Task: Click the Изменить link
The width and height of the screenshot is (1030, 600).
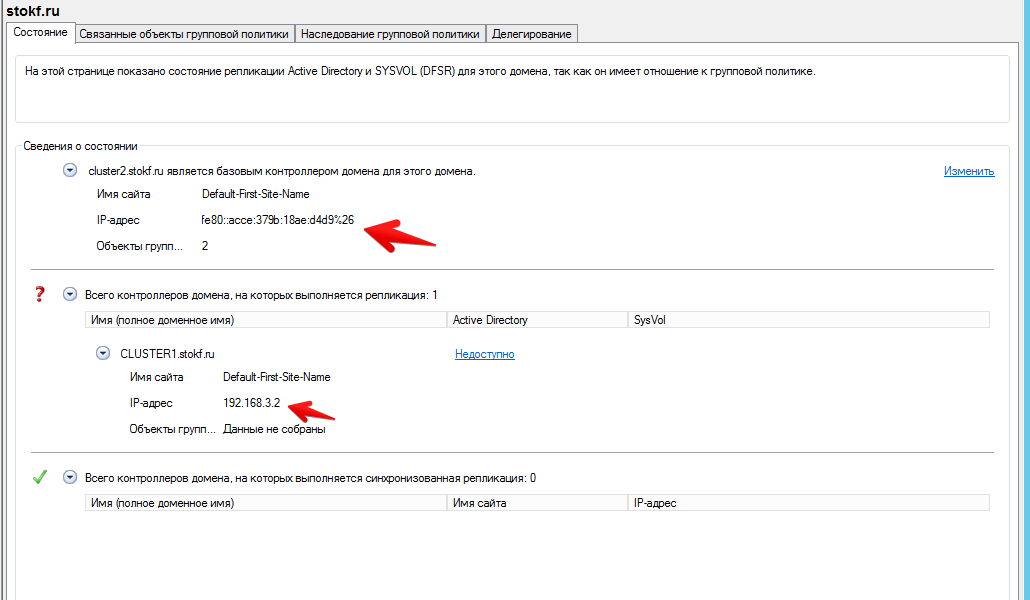Action: [969, 171]
